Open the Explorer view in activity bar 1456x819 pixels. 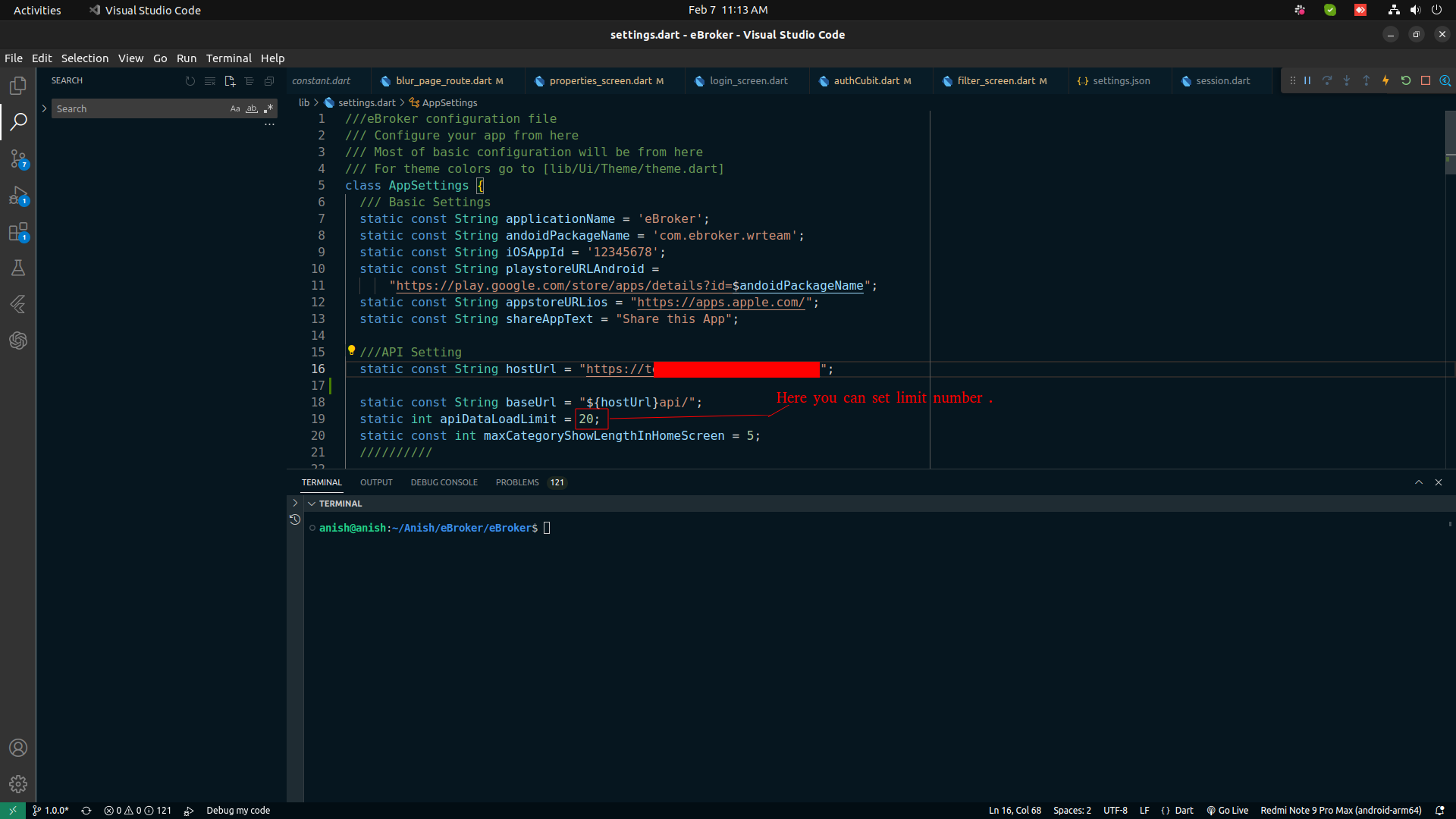coord(18,86)
